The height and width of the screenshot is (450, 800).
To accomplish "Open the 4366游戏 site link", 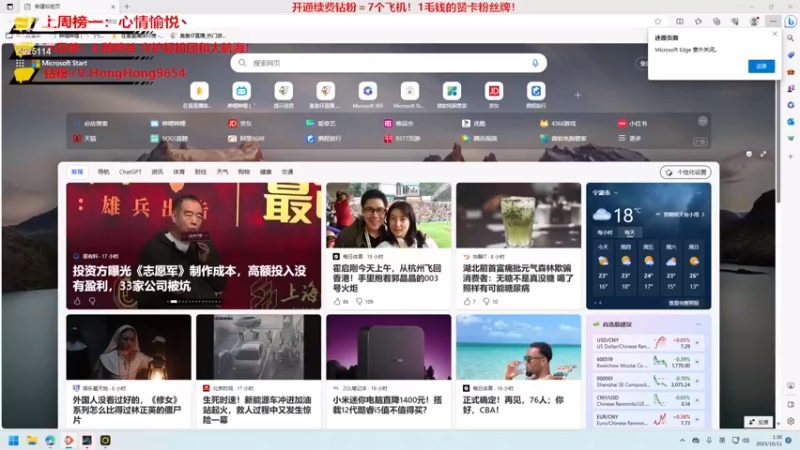I will click(x=558, y=123).
